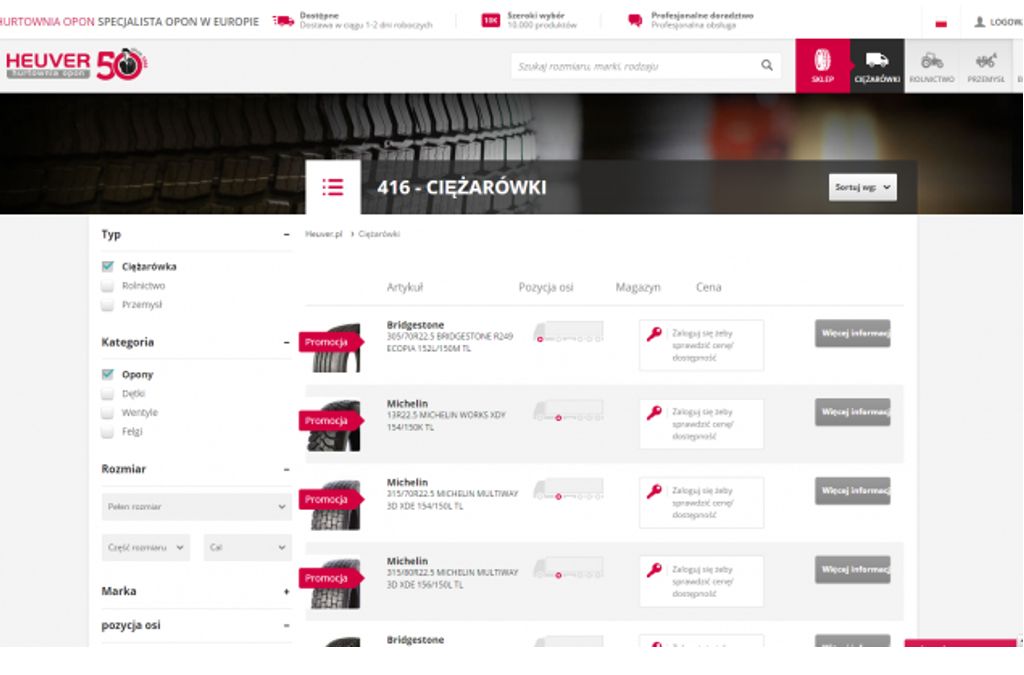The height and width of the screenshot is (675, 1024).
Task: Open the Cal dropdown
Action: coord(248,547)
